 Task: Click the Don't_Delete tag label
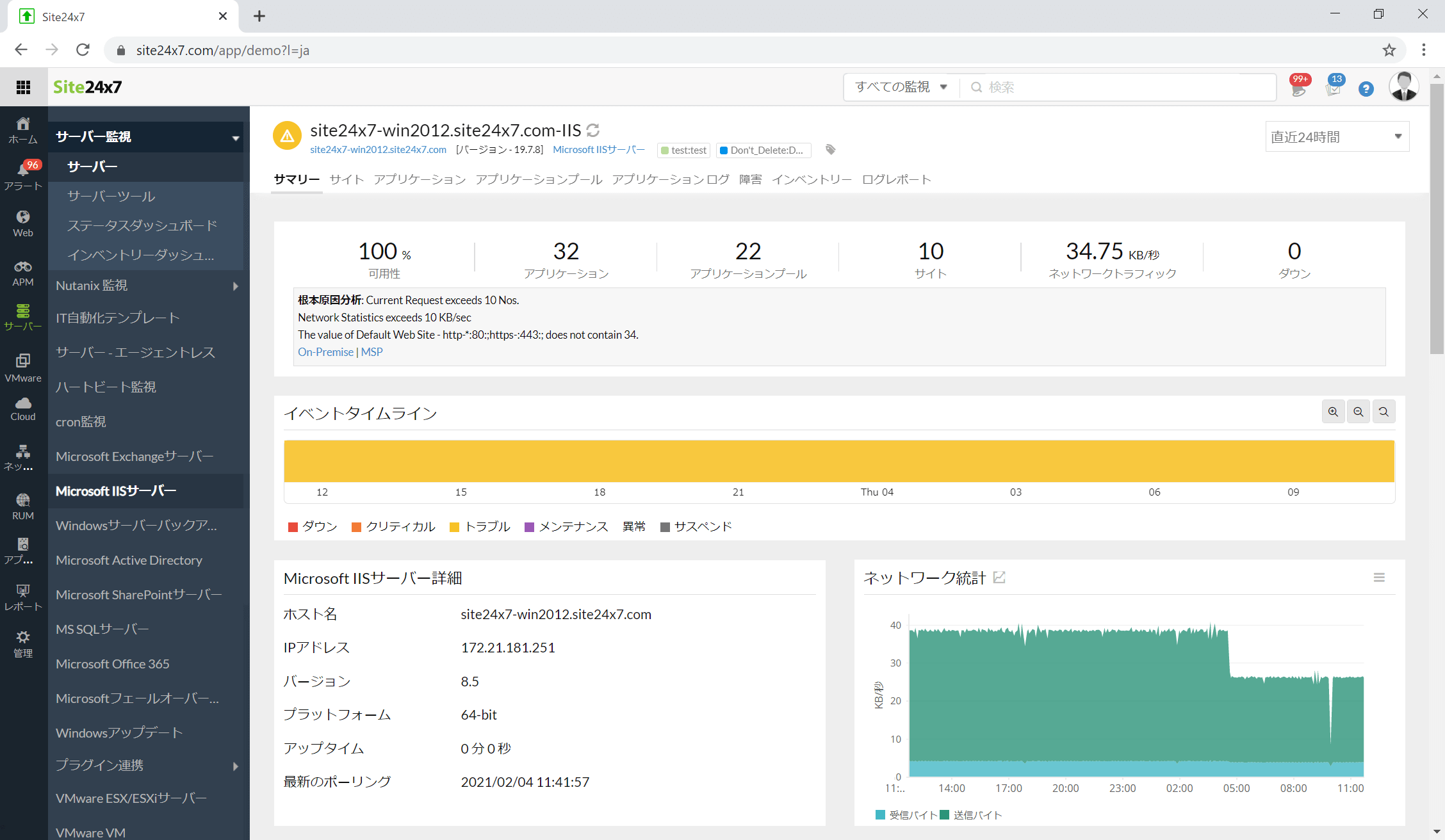click(x=763, y=150)
